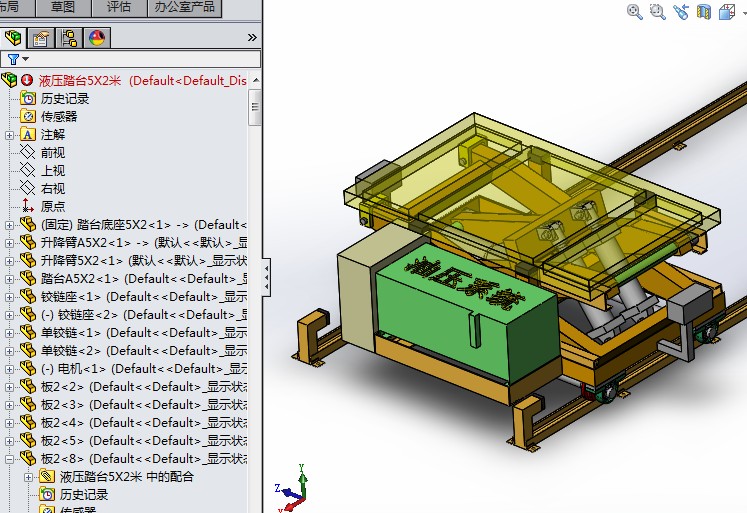Click Previous View icon
Viewport: 747px width, 513px height.
pos(680,11)
